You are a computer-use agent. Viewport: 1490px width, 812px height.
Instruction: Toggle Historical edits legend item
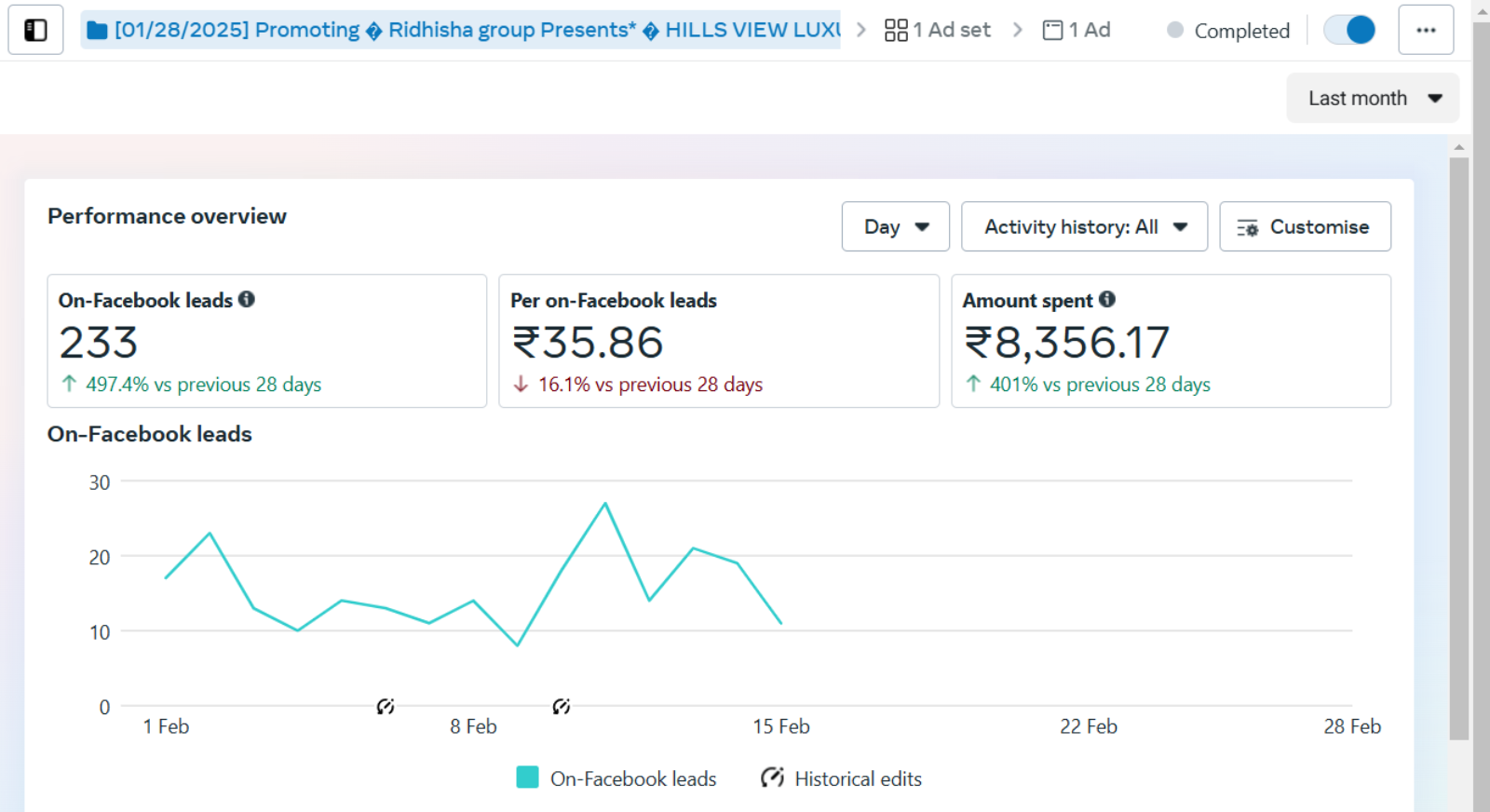pos(772,778)
